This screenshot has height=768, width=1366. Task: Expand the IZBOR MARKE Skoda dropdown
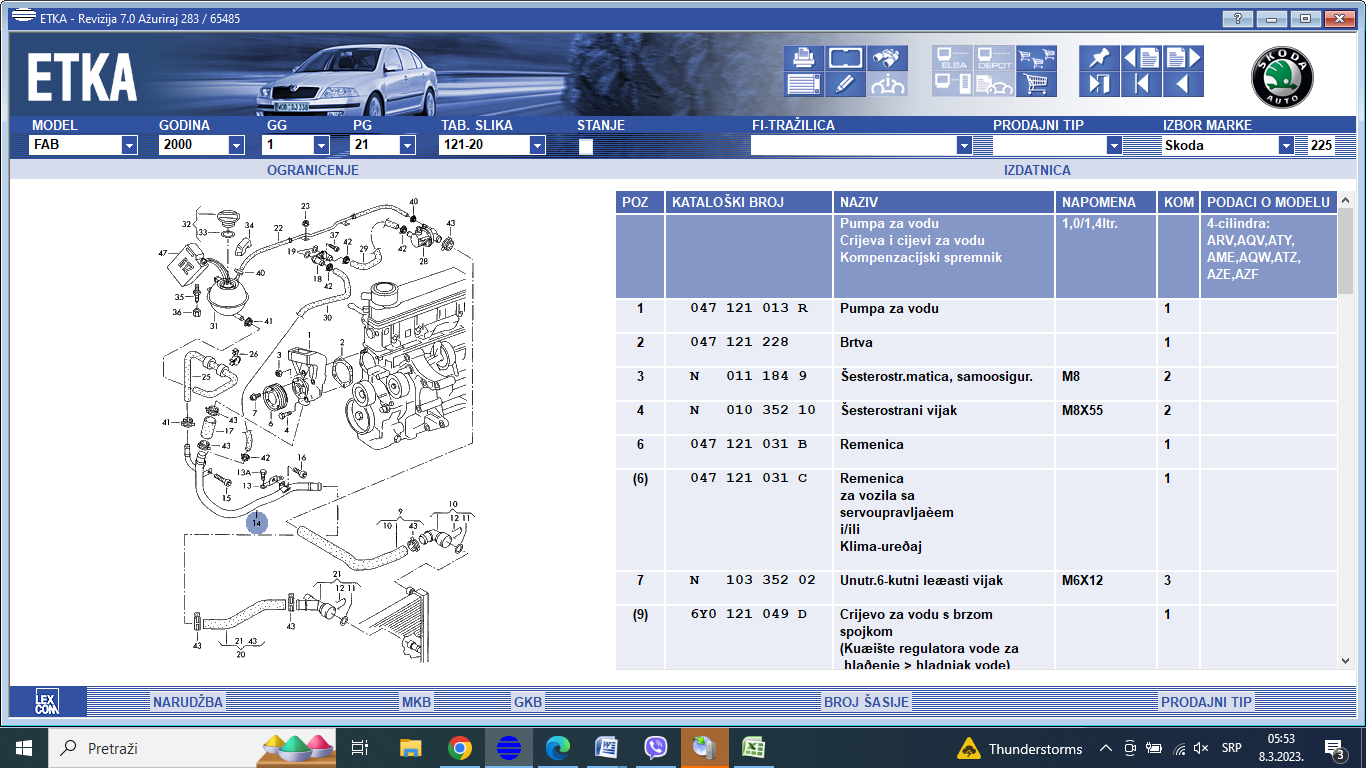tap(1286, 145)
